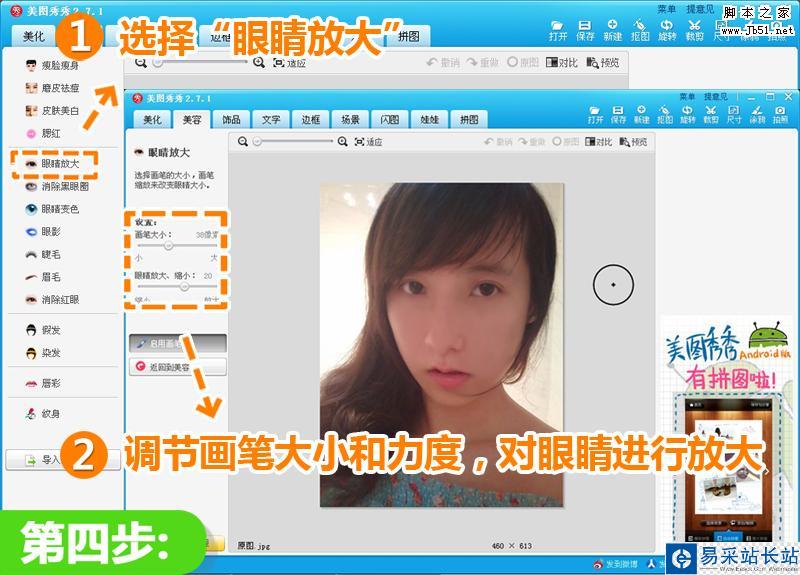Click 新建 new icon in front window toolbar

[x=641, y=115]
